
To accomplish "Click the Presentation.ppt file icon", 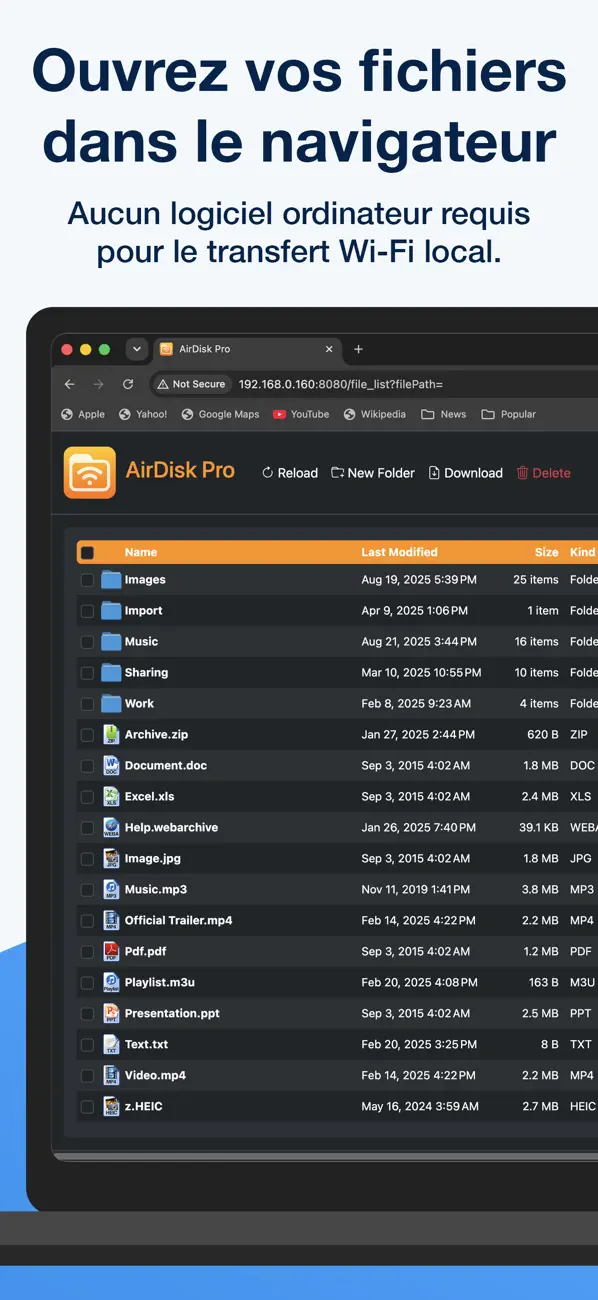I will (111, 1014).
